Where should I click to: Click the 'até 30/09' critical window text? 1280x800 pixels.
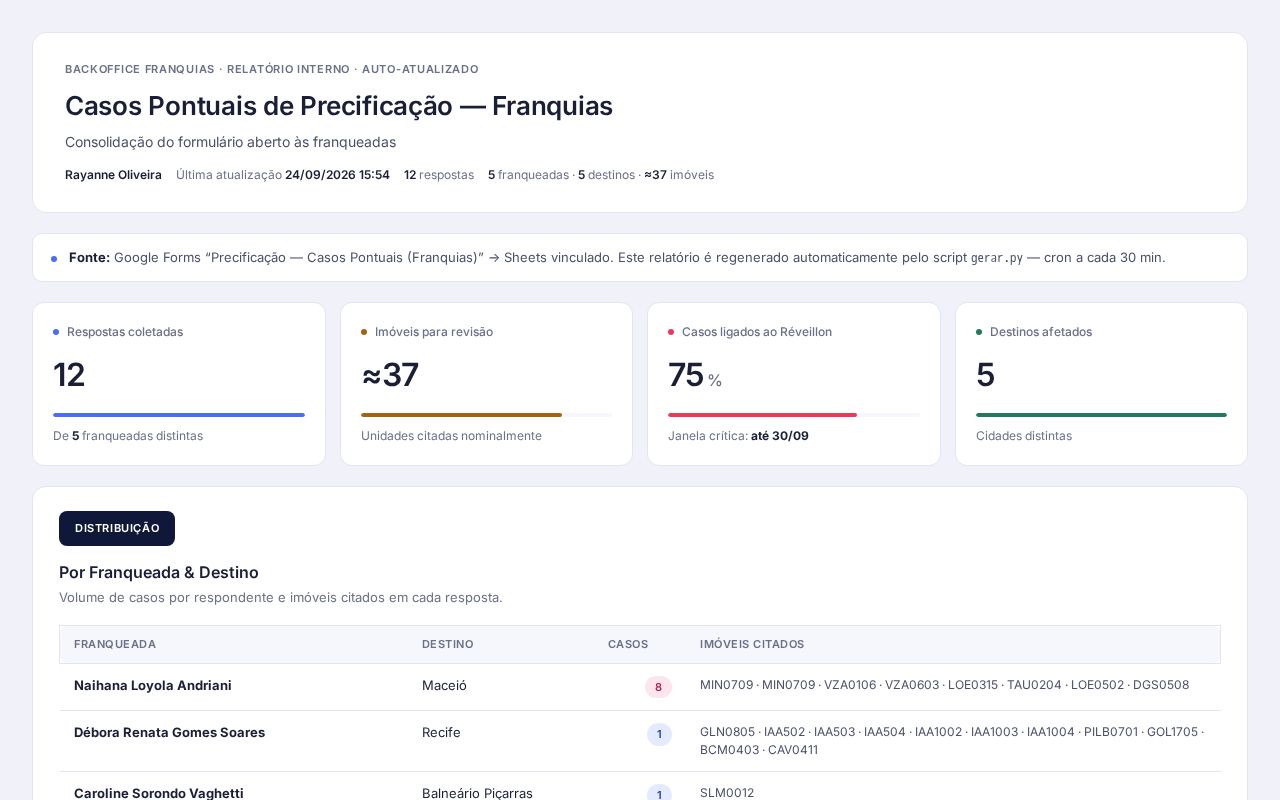780,436
